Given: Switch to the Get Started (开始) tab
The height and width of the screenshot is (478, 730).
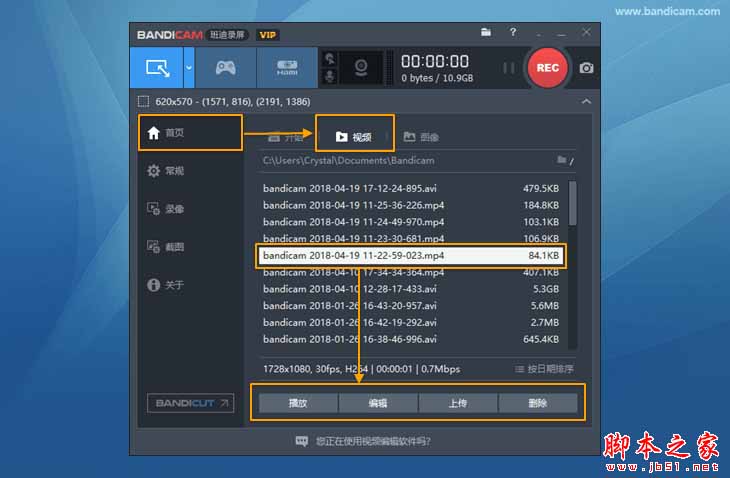Looking at the screenshot, I should 285,138.
